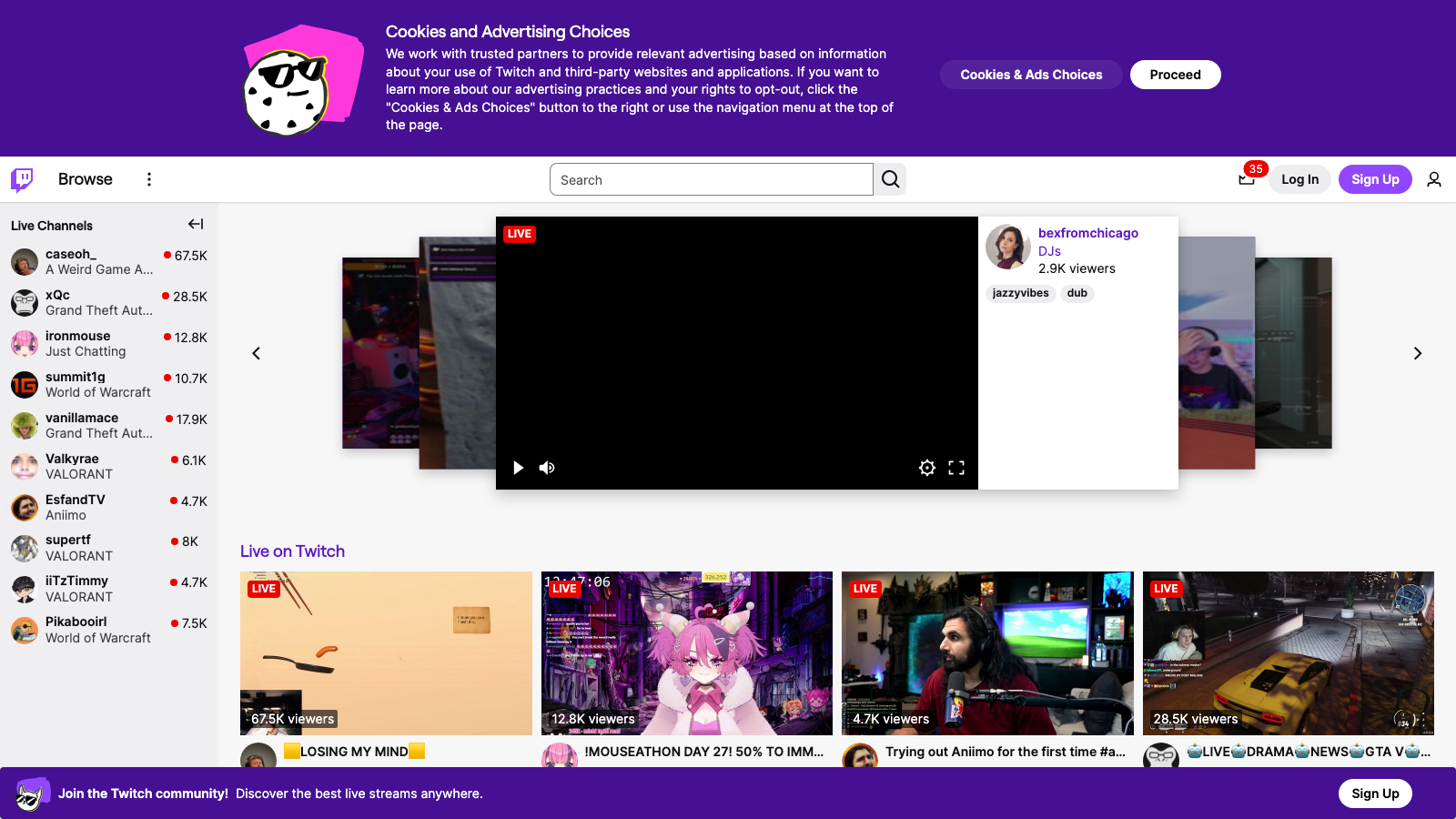Click Sign Up in bottom banner
The height and width of the screenshot is (819, 1456).
tap(1375, 794)
